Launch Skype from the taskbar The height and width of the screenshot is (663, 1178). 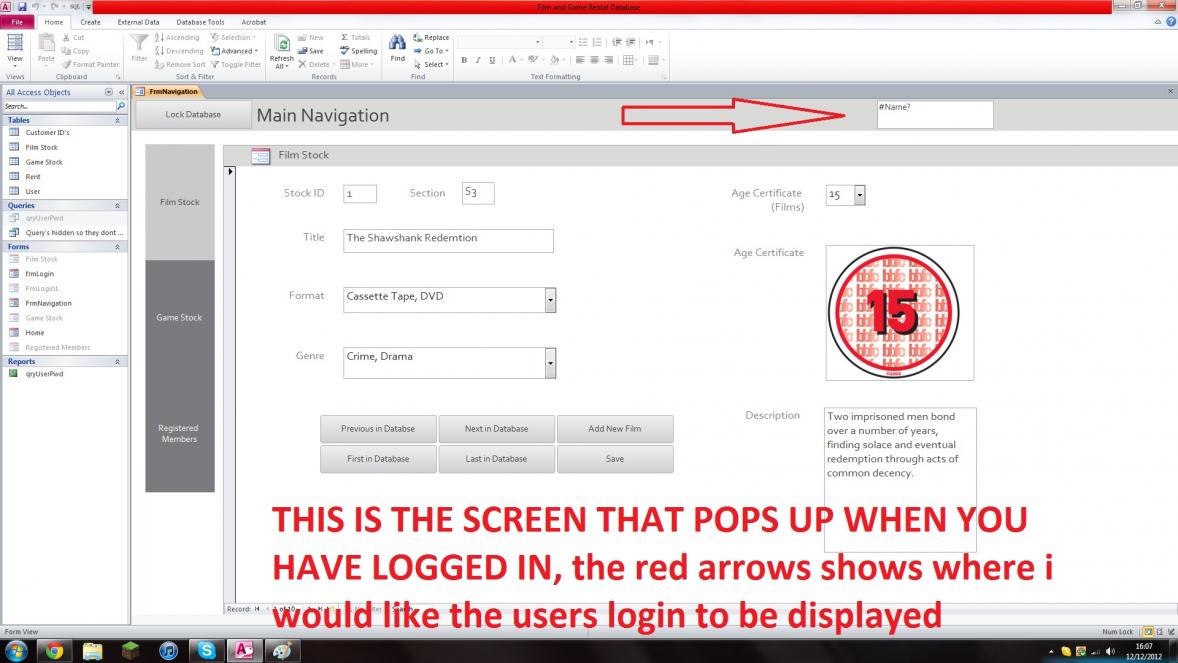(x=207, y=651)
